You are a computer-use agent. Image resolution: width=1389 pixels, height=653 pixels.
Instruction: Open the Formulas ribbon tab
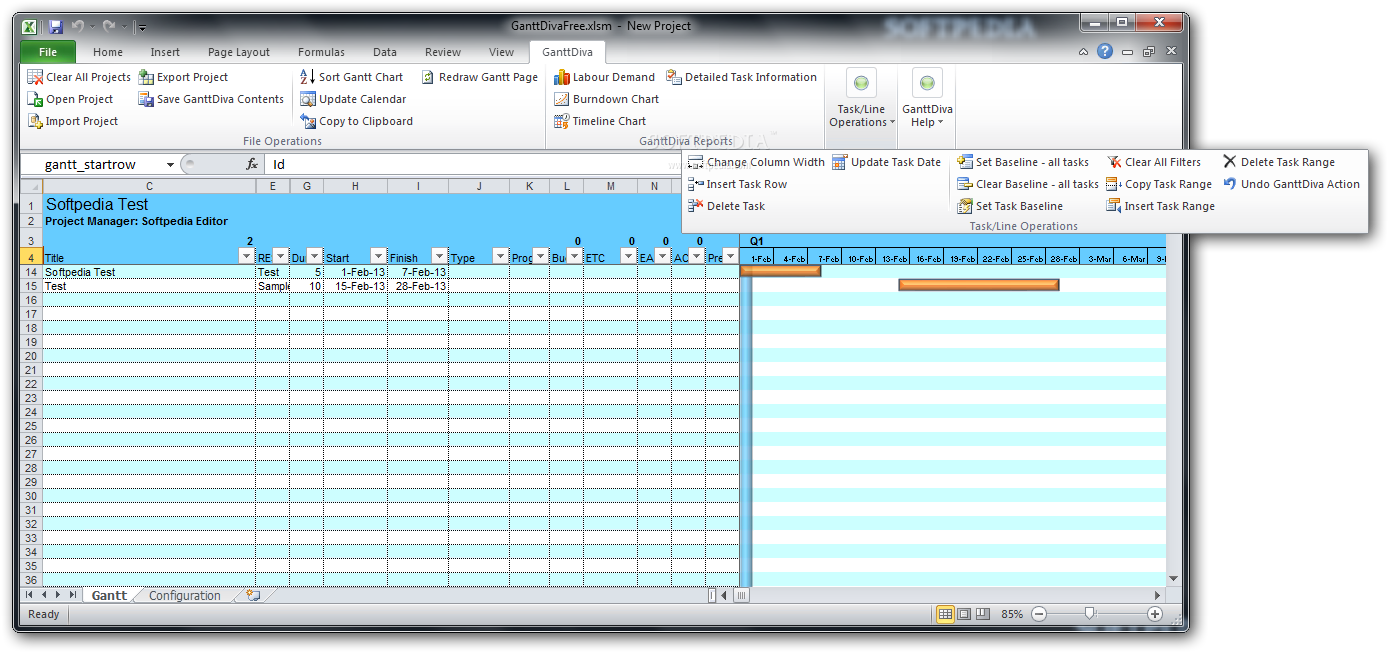[x=321, y=52]
